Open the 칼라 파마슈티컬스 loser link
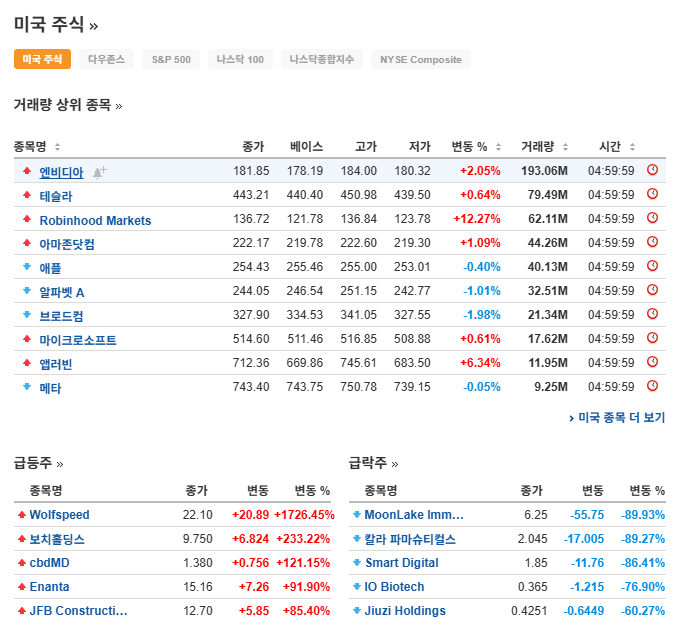Viewport: 678px width, 639px height. (x=410, y=539)
